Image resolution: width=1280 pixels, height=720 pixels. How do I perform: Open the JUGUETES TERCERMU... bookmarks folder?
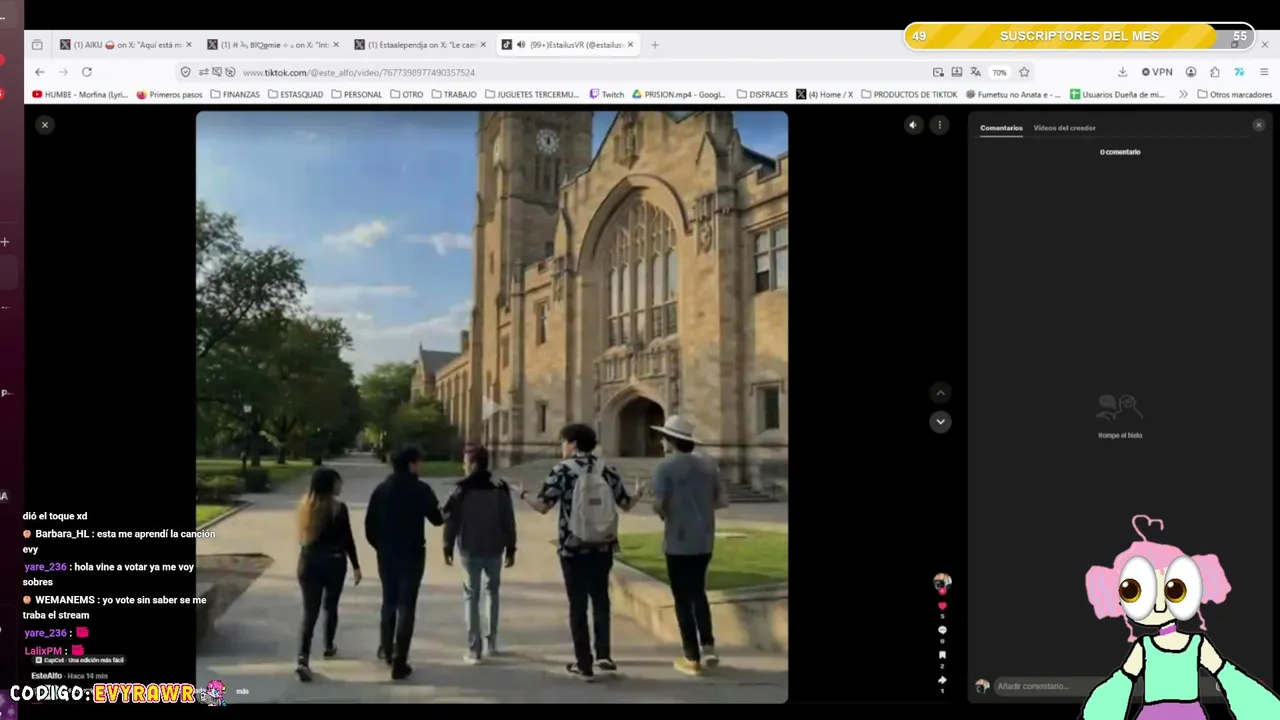(x=532, y=95)
